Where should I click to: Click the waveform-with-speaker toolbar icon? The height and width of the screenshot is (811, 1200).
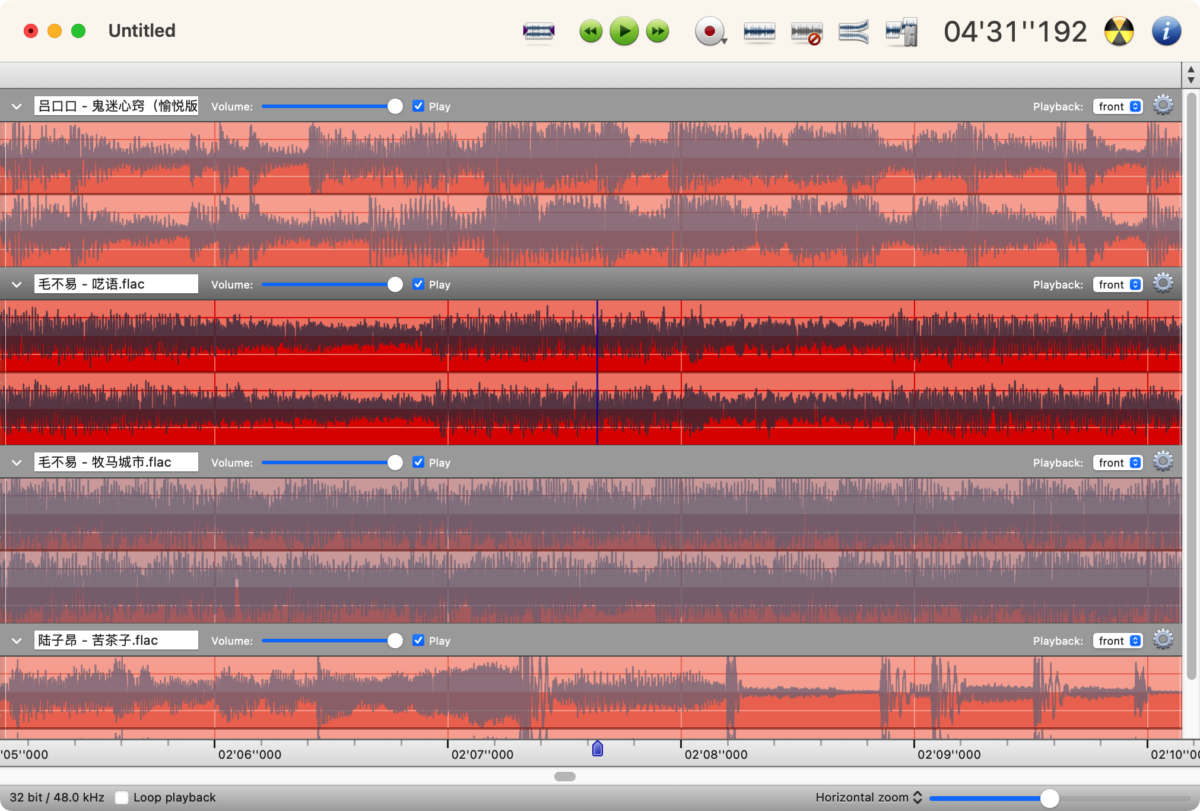coord(901,32)
